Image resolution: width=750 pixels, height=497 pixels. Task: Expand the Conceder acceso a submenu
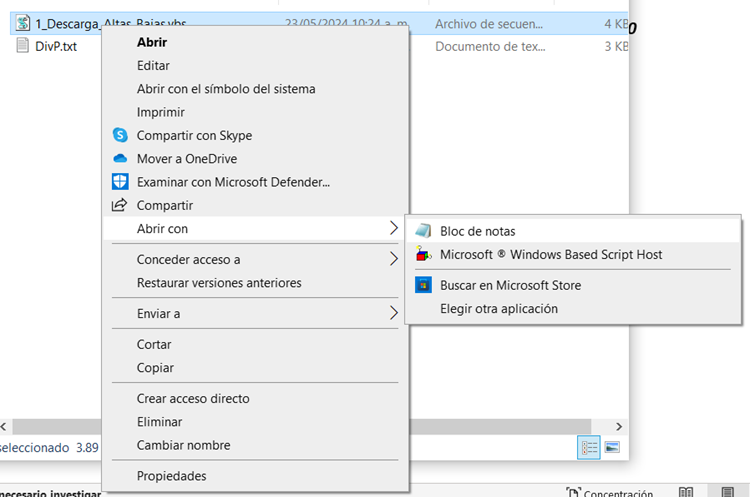coord(393,260)
